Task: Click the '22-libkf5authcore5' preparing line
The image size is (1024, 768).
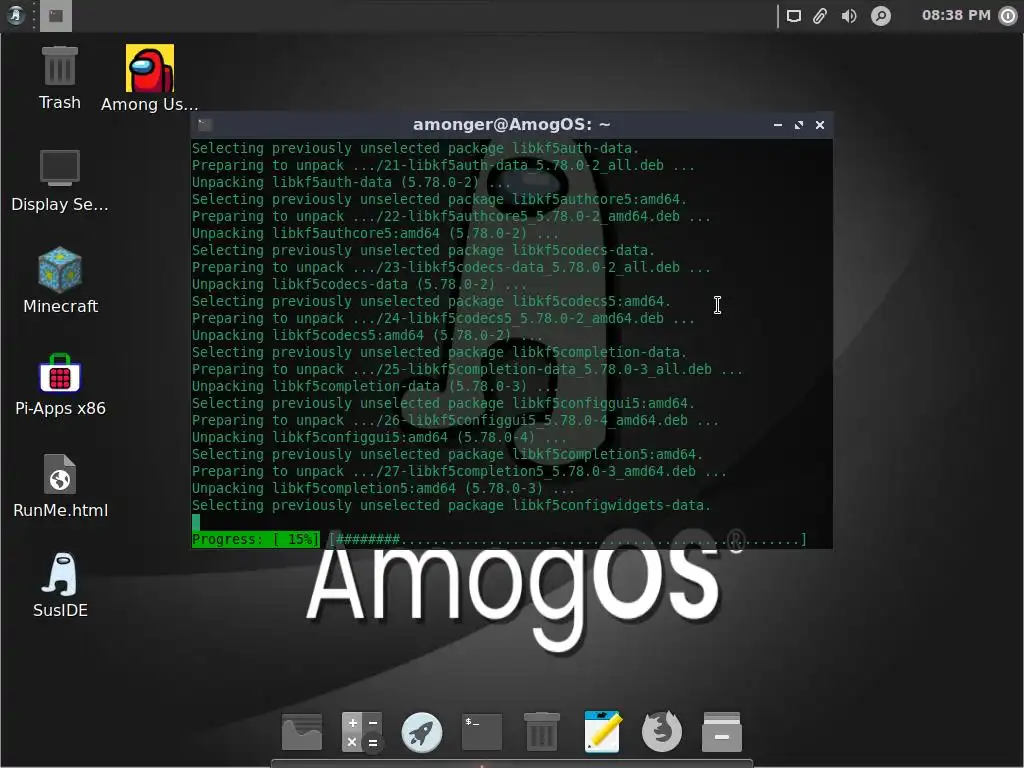Action: point(451,216)
